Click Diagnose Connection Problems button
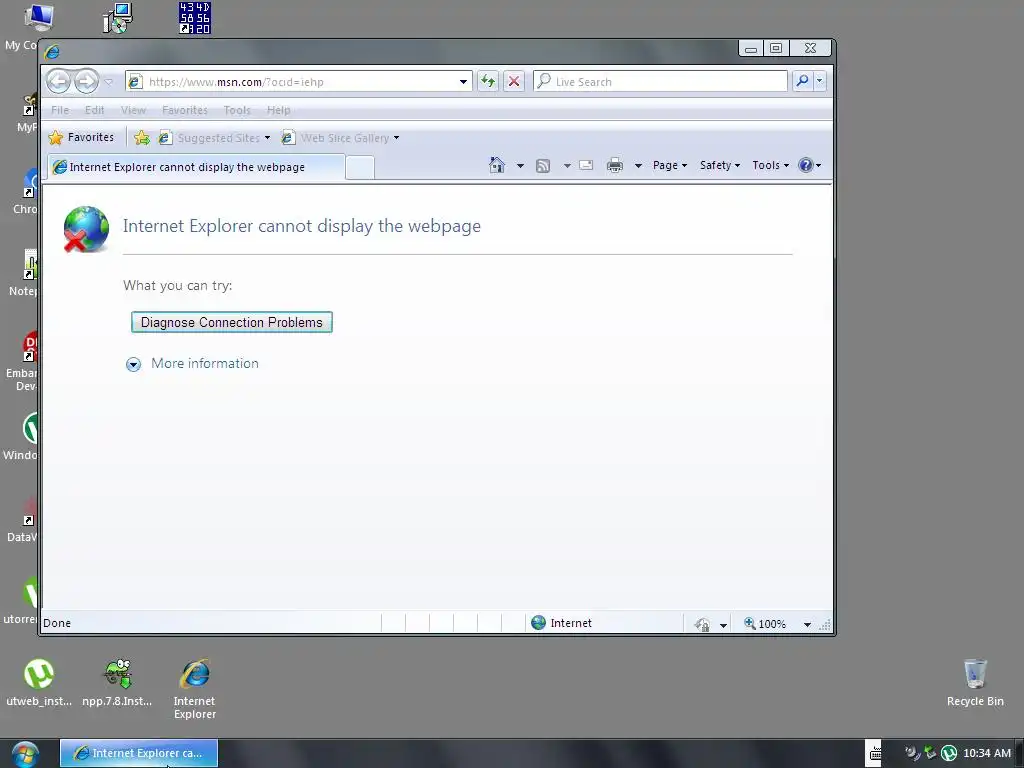This screenshot has height=768, width=1024. pos(232,322)
